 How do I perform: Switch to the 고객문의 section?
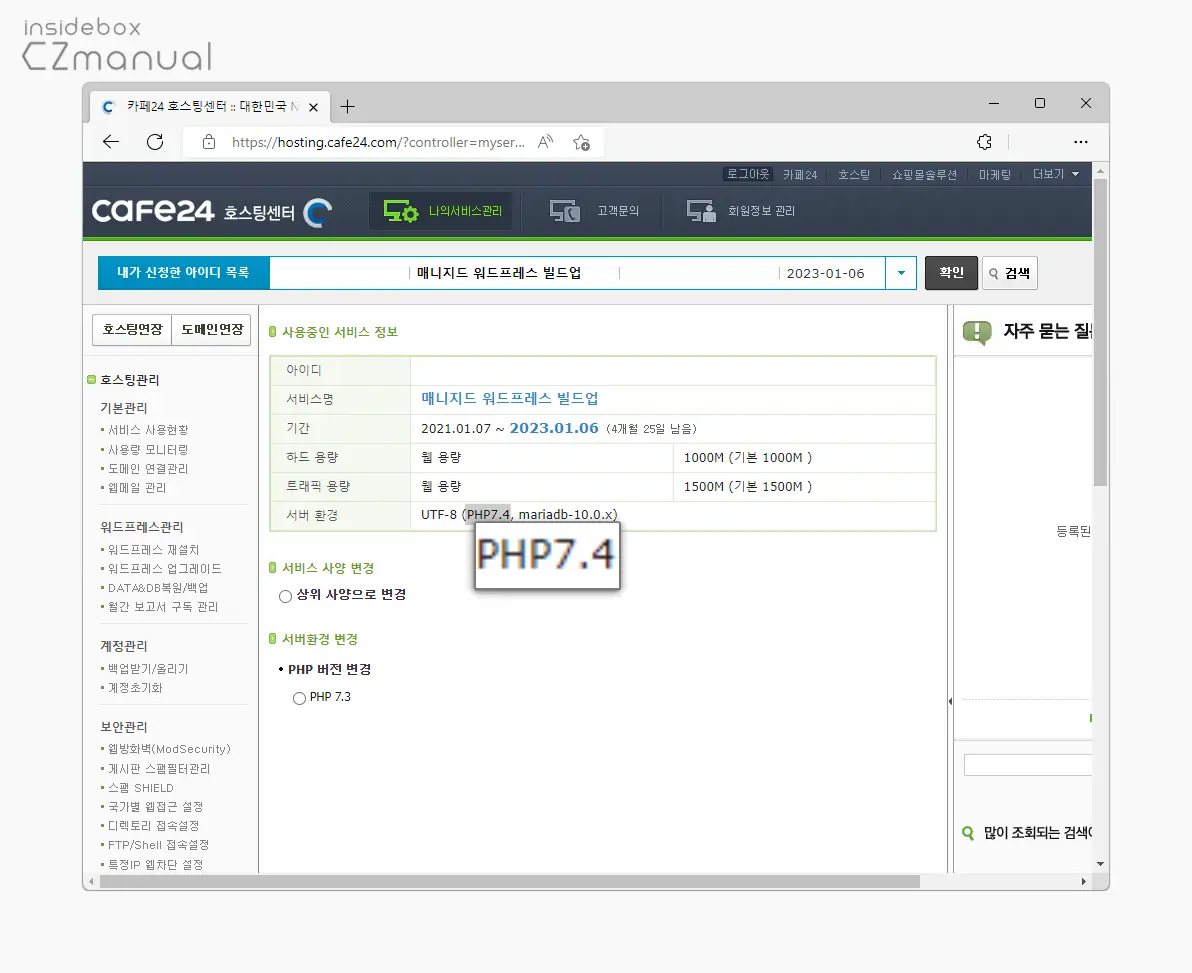tap(594, 211)
